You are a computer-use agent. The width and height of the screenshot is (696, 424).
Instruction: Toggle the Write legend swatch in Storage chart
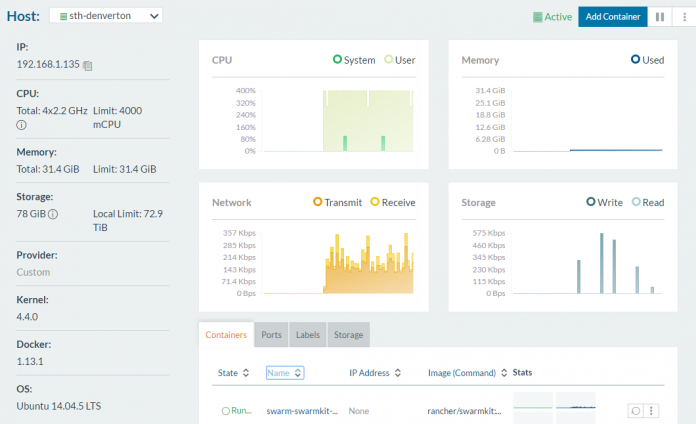591,202
